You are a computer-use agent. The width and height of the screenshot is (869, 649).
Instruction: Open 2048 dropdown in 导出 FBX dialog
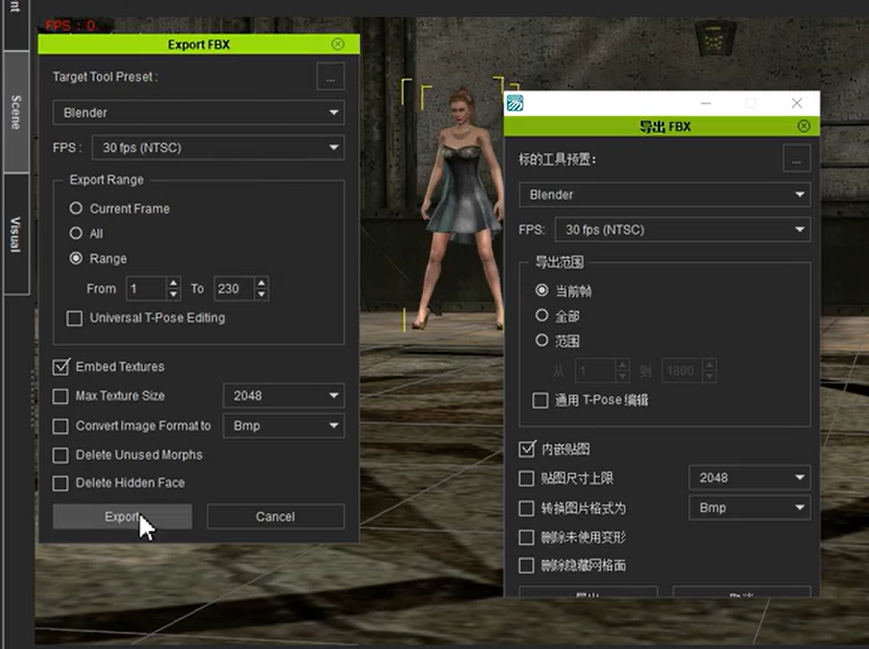749,478
